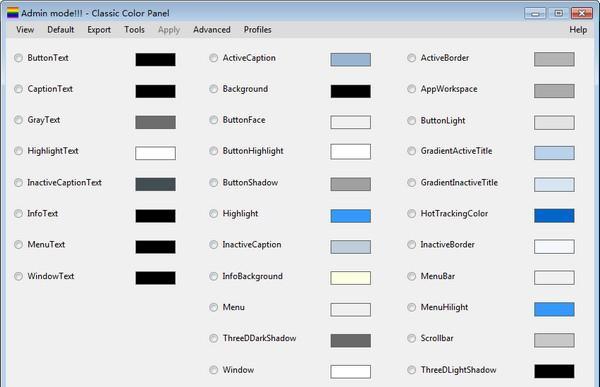600x387 pixels.
Task: Select the ThreeDDarkShadow radio button
Action: (214, 338)
